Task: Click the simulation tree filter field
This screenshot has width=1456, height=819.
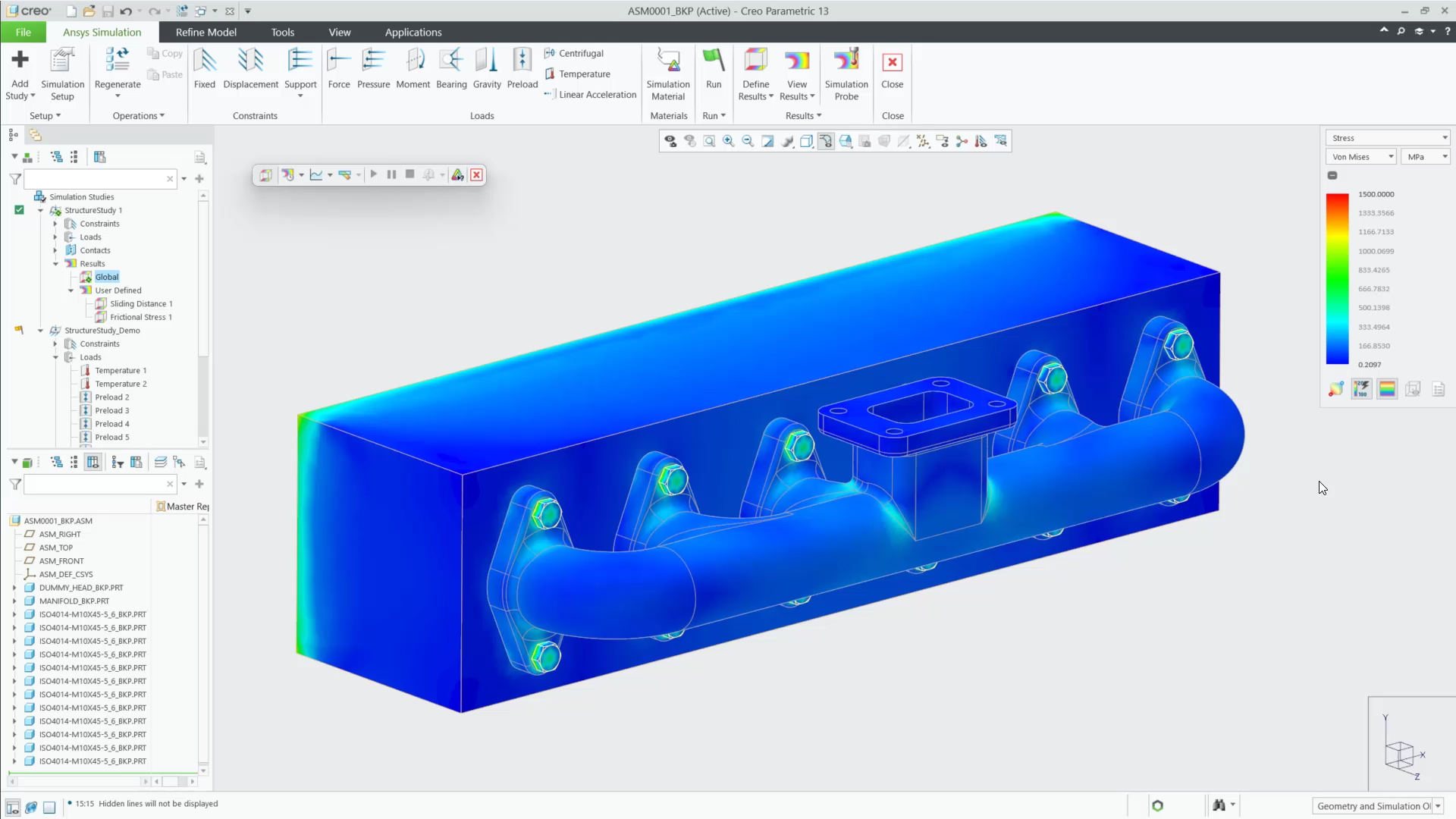Action: [x=96, y=179]
